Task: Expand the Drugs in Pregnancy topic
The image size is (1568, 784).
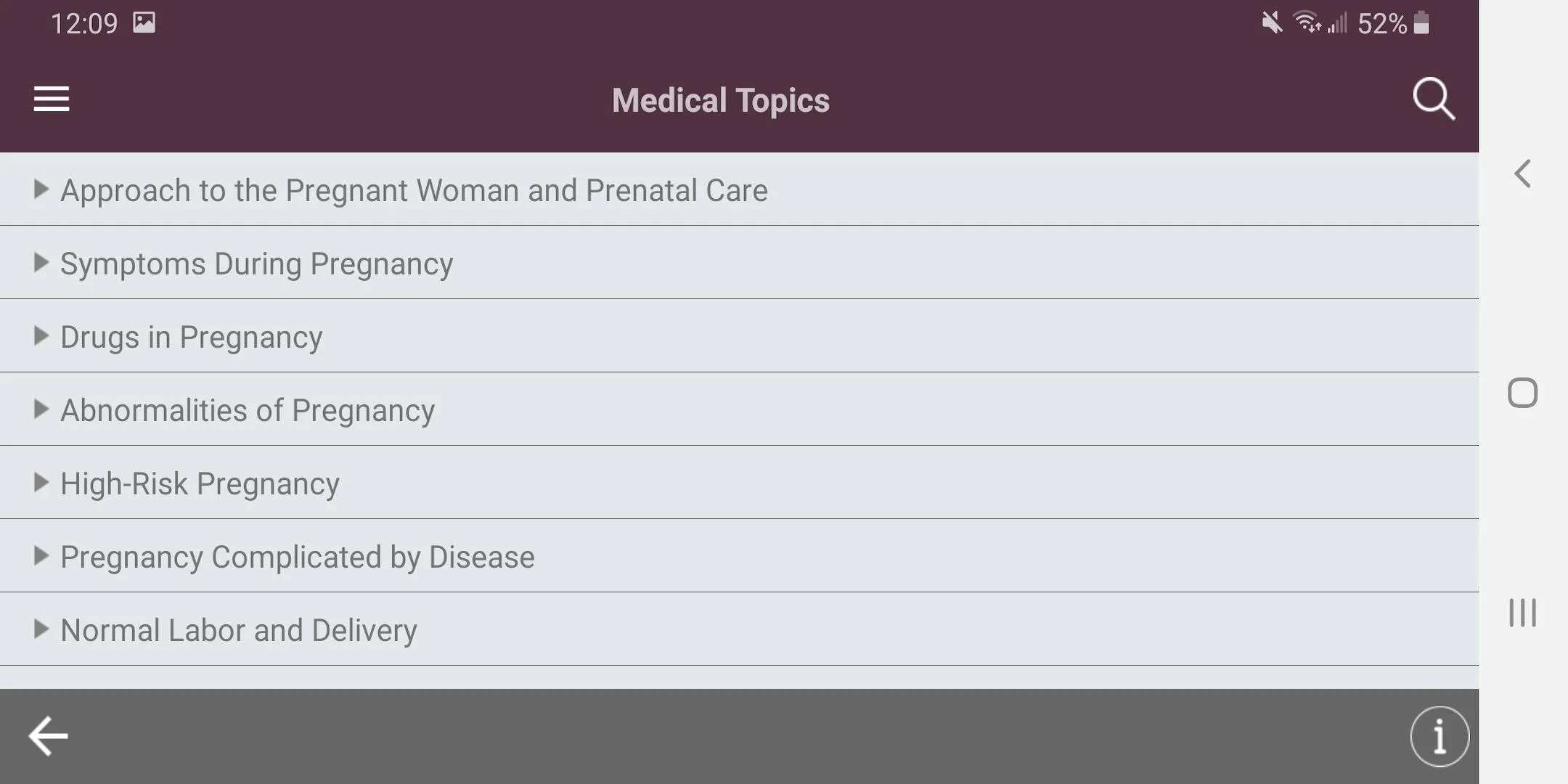Action: 190,336
